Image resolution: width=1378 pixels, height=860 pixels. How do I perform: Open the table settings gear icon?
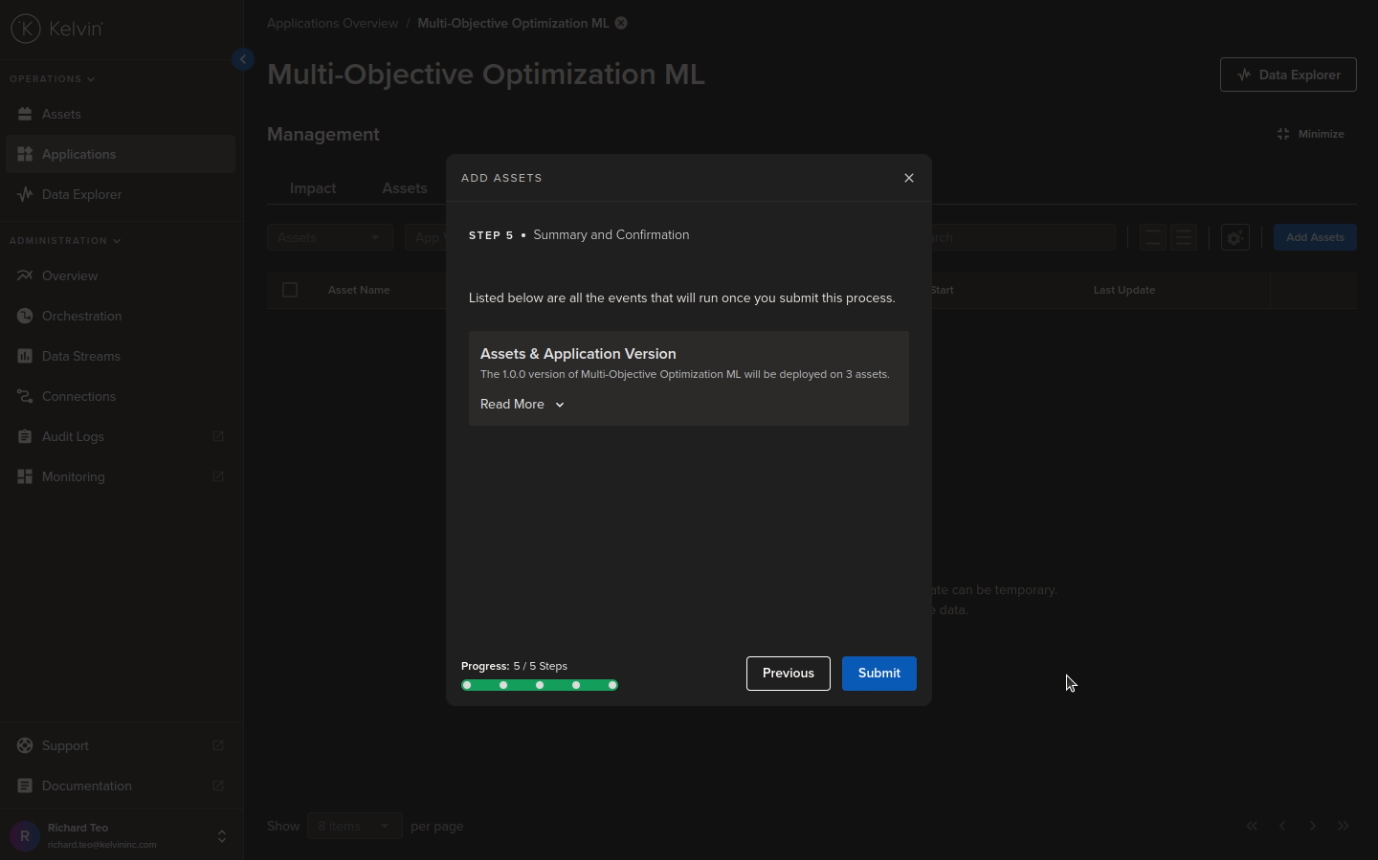click(1234, 237)
